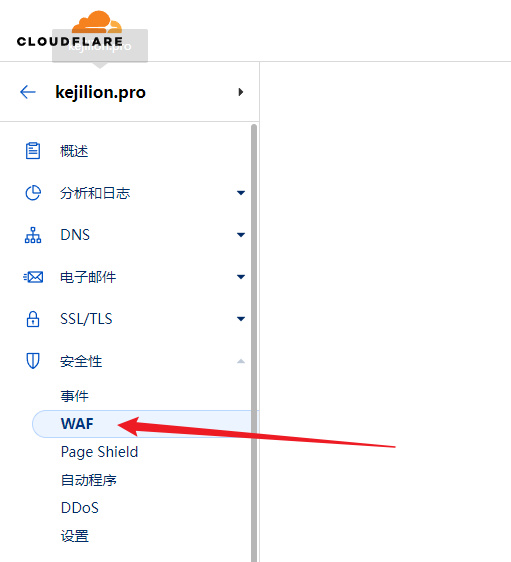This screenshot has height=562, width=511.
Task: Open the 事件 security submenu item
Action: pos(75,396)
